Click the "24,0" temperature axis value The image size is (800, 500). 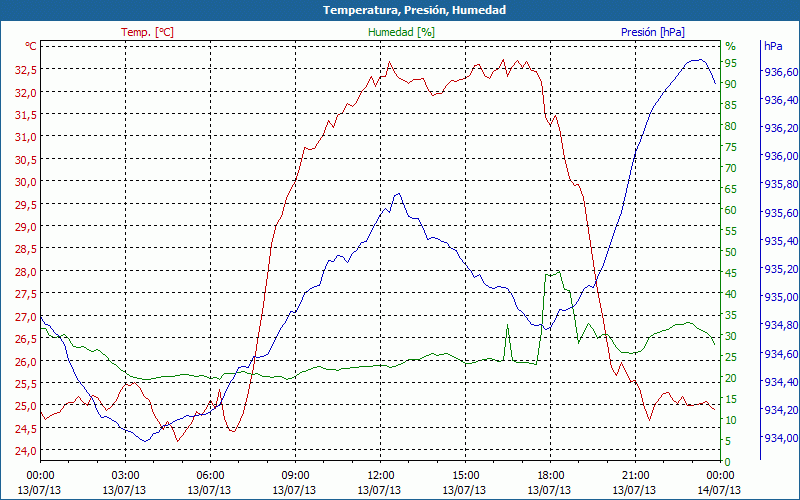pos(26,451)
